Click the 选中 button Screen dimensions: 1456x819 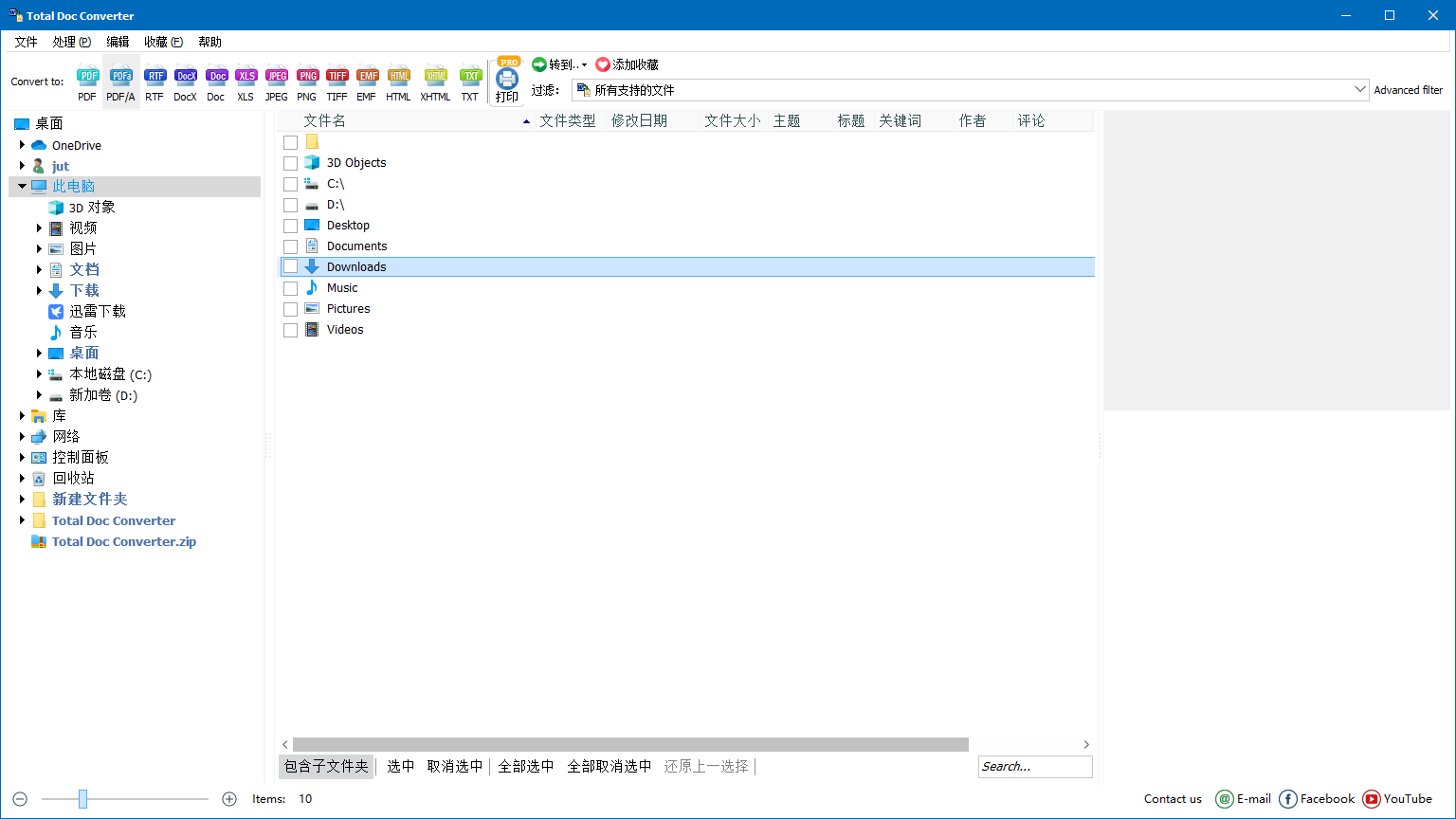tap(401, 766)
